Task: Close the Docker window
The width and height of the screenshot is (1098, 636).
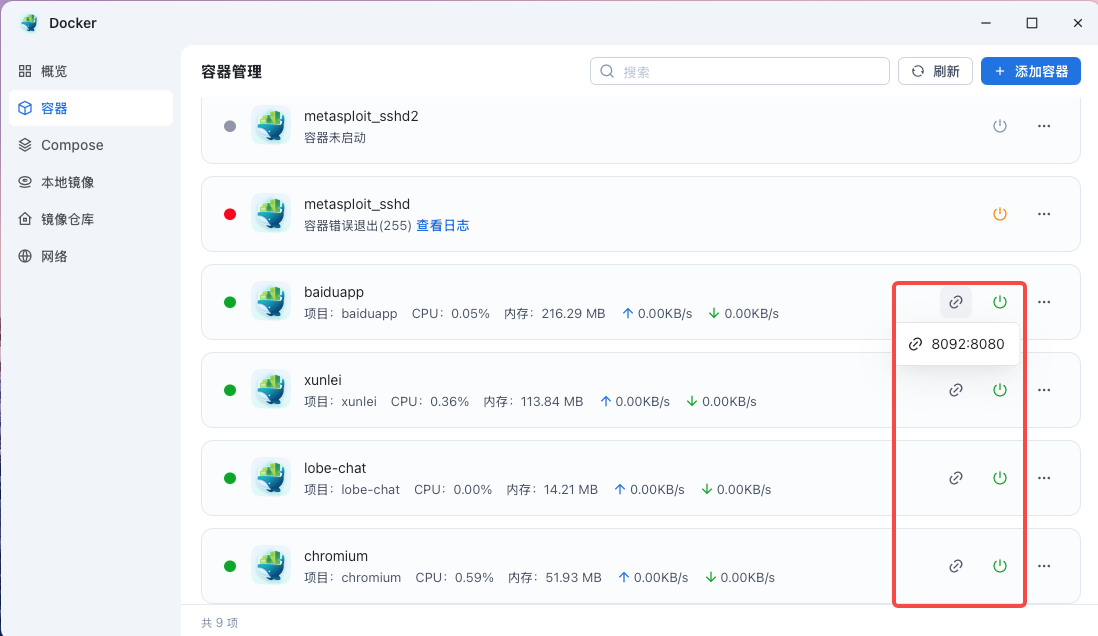Action: click(1078, 23)
